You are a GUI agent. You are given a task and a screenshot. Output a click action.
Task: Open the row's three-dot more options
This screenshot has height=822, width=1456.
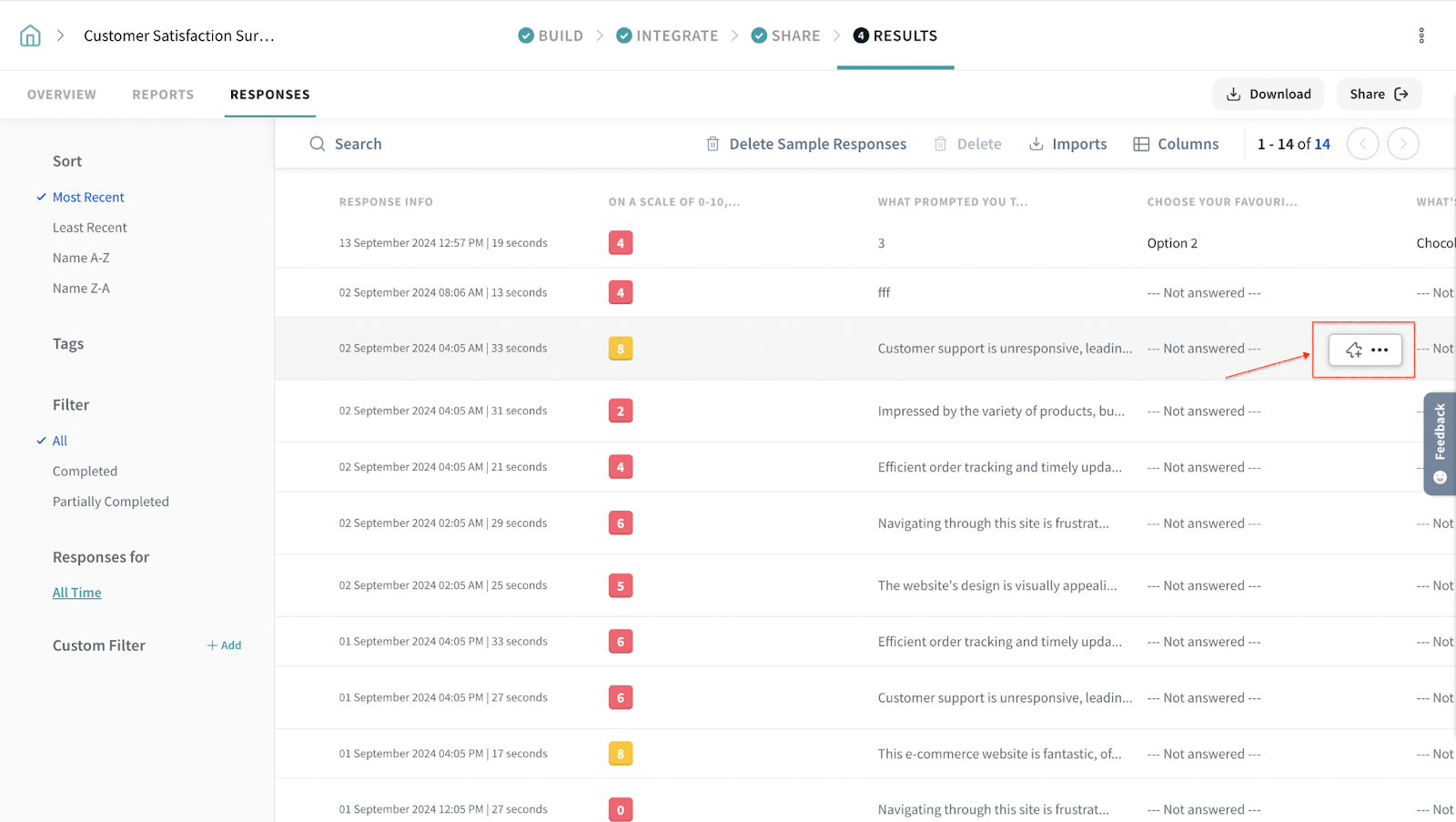click(1380, 350)
